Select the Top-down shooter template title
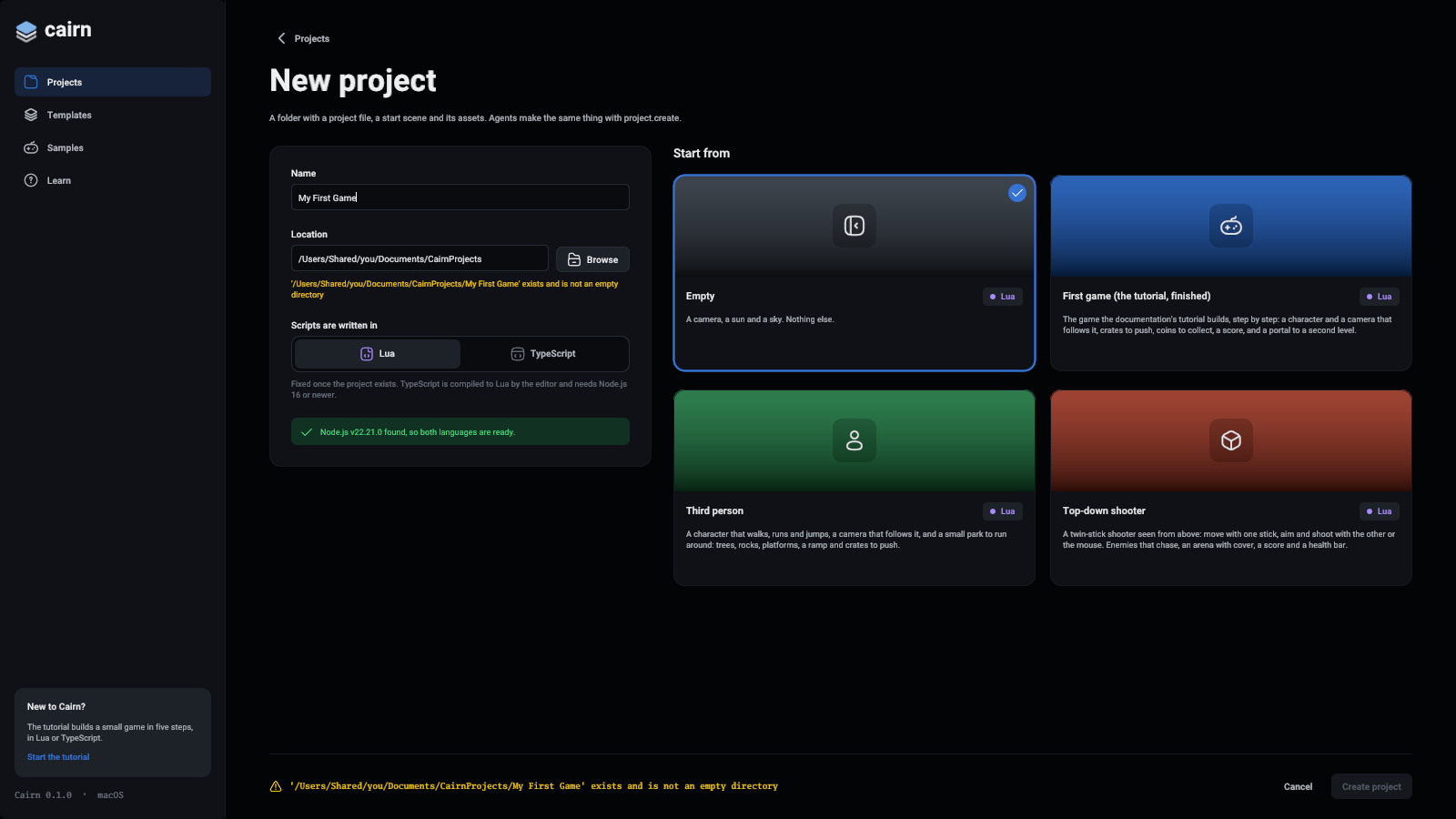Viewport: 1456px width, 819px height. click(1104, 511)
